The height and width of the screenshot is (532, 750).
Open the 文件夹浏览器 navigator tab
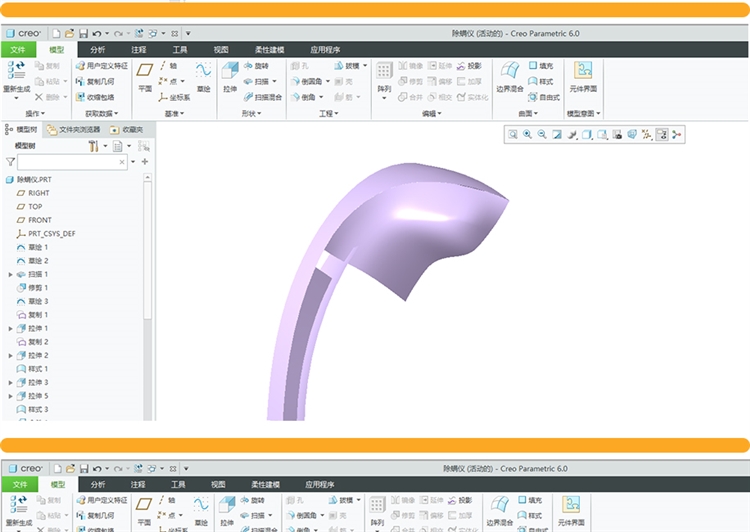click(x=74, y=130)
